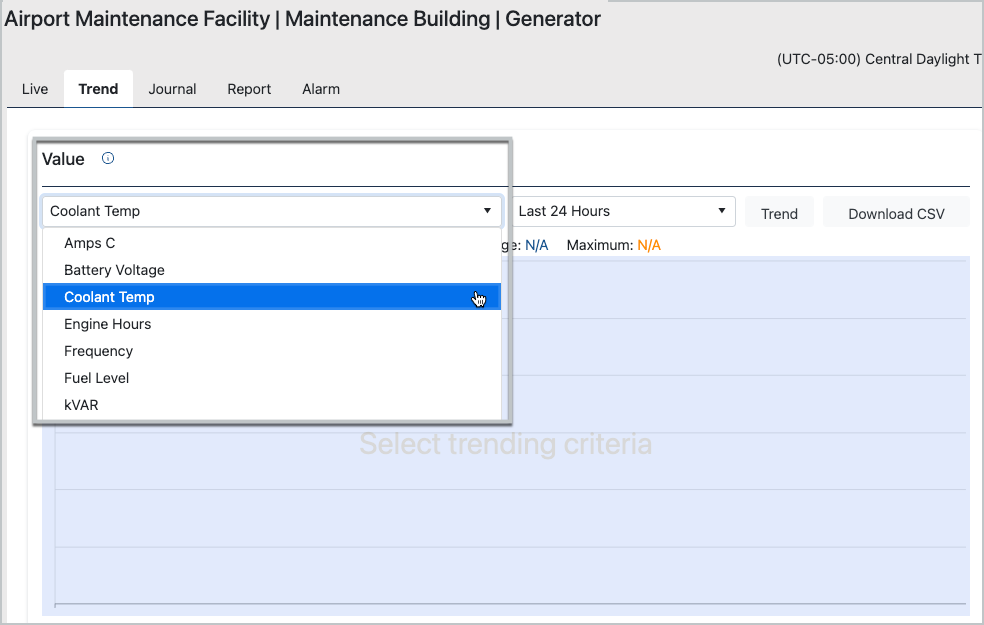Viewport: 984px width, 625px height.
Task: Click the Maximum N/A value
Action: (649, 245)
